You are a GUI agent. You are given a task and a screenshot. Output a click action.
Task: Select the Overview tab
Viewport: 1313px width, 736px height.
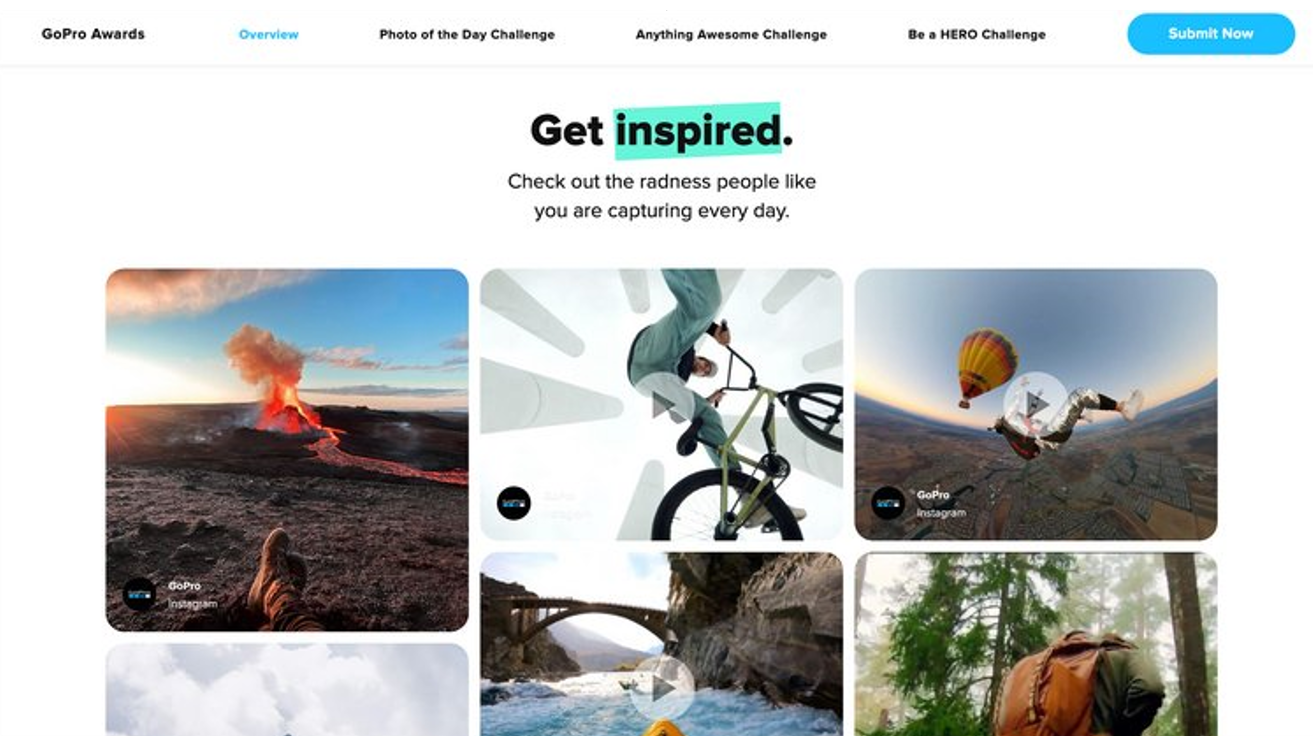[268, 34]
